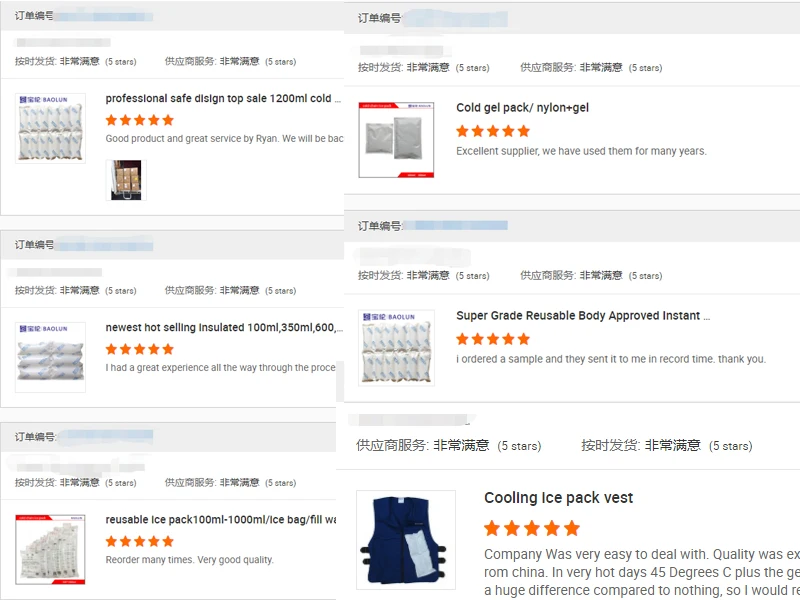Open the newest hot selling insulated thumbnail
The image size is (800, 600).
[51, 357]
